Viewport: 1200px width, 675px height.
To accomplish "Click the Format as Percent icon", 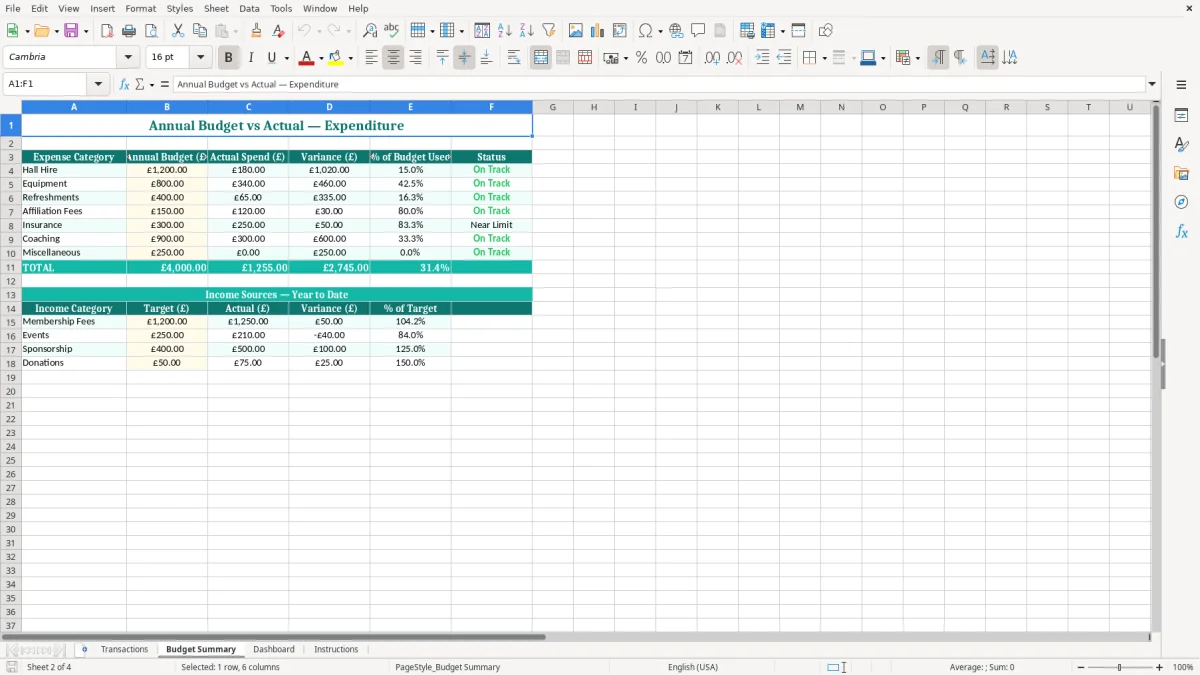I will click(641, 58).
